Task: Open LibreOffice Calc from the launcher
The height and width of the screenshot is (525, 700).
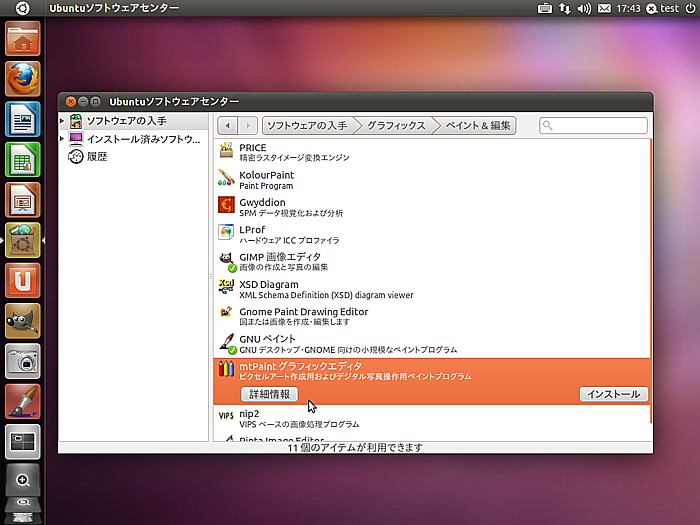Action: pos(23,159)
